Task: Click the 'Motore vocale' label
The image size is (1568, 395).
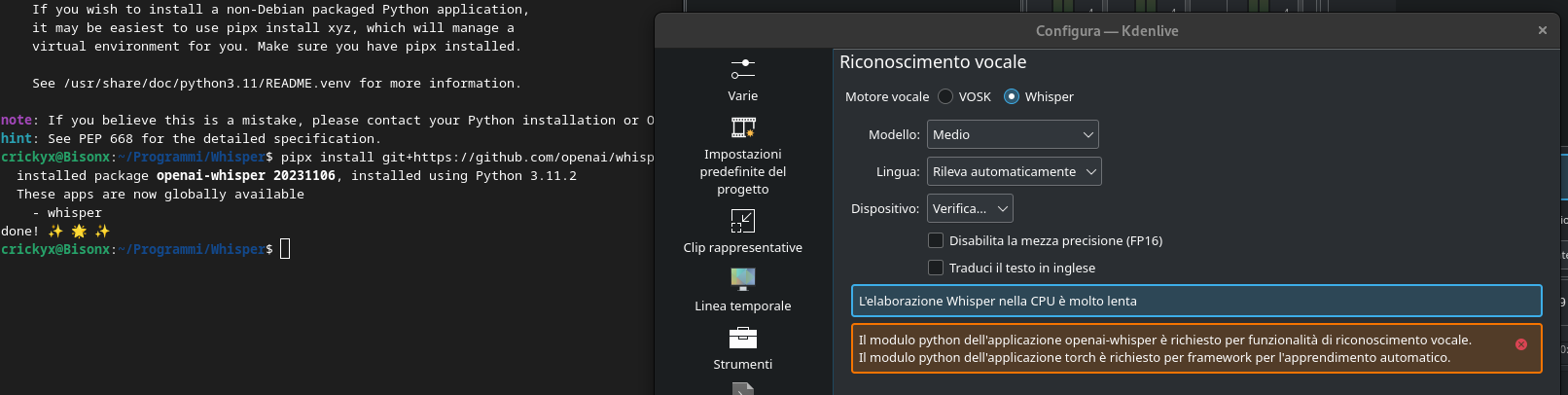Action: (887, 96)
